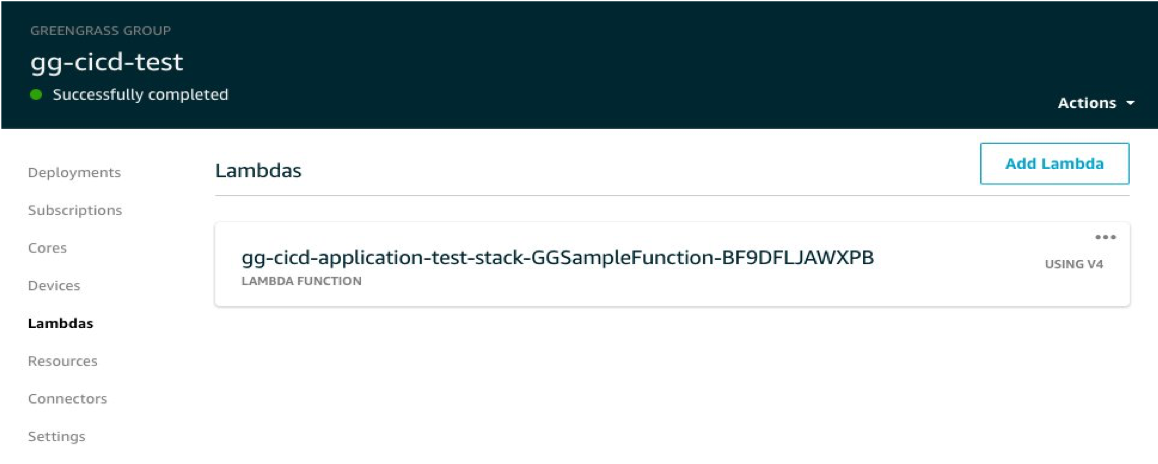Click the caret arrow beside Actions
The height and width of the screenshot is (464, 1158).
pos(1130,104)
